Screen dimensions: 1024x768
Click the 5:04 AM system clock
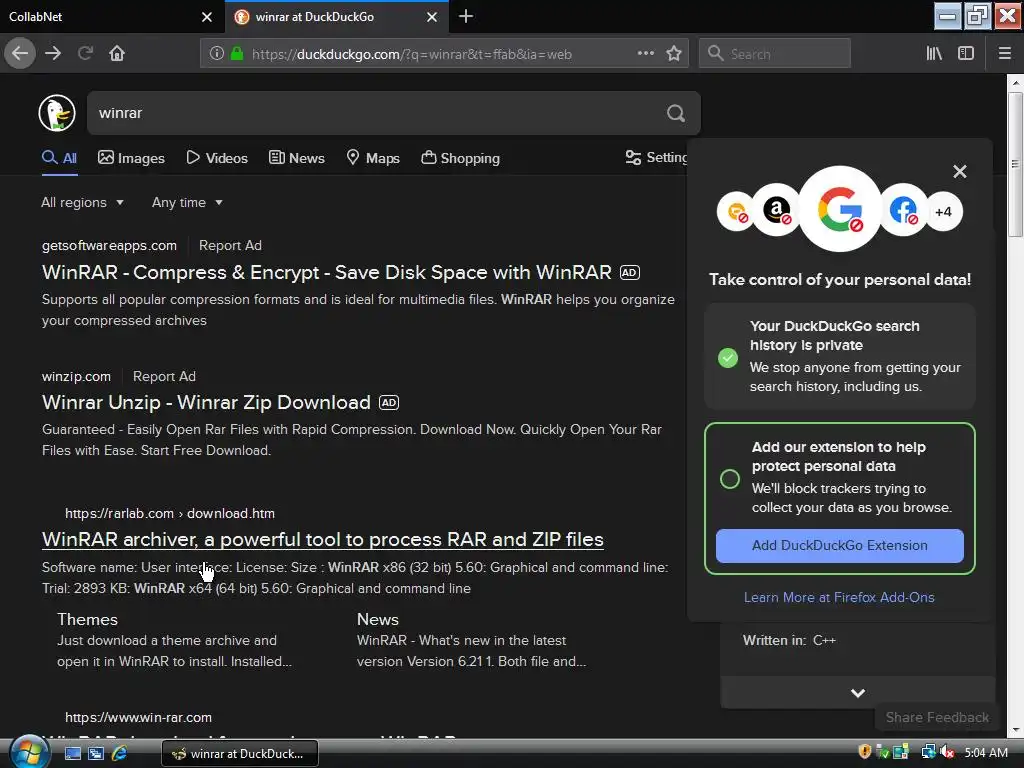(985, 753)
